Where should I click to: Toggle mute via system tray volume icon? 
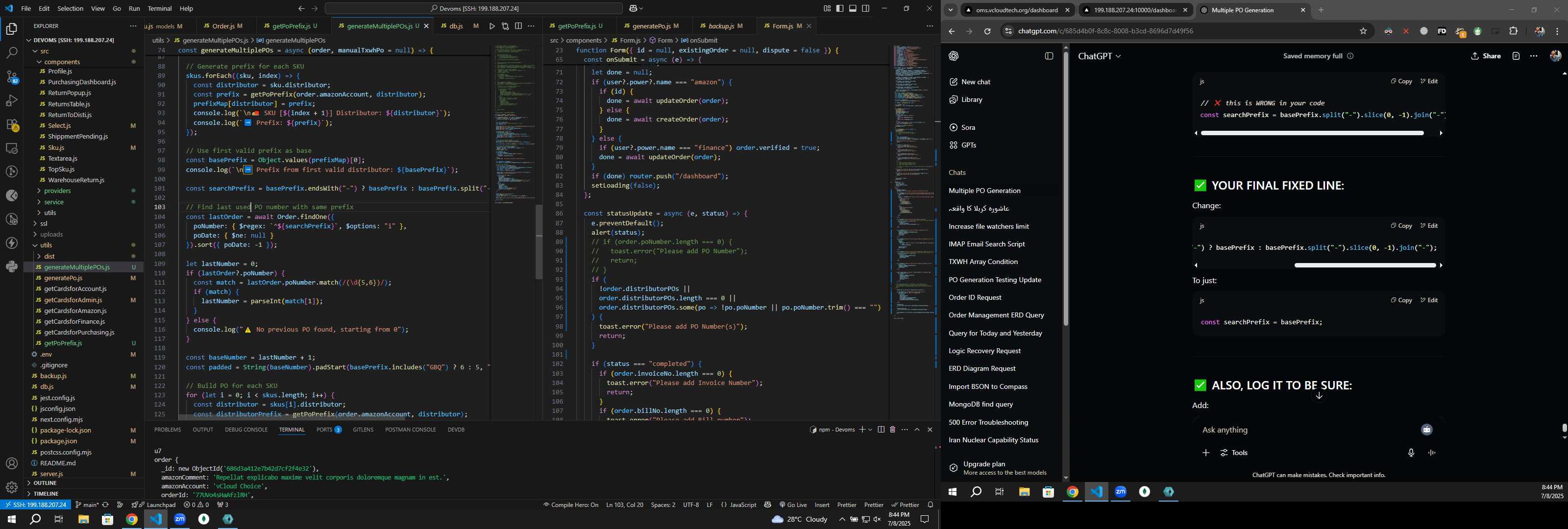coord(877,519)
